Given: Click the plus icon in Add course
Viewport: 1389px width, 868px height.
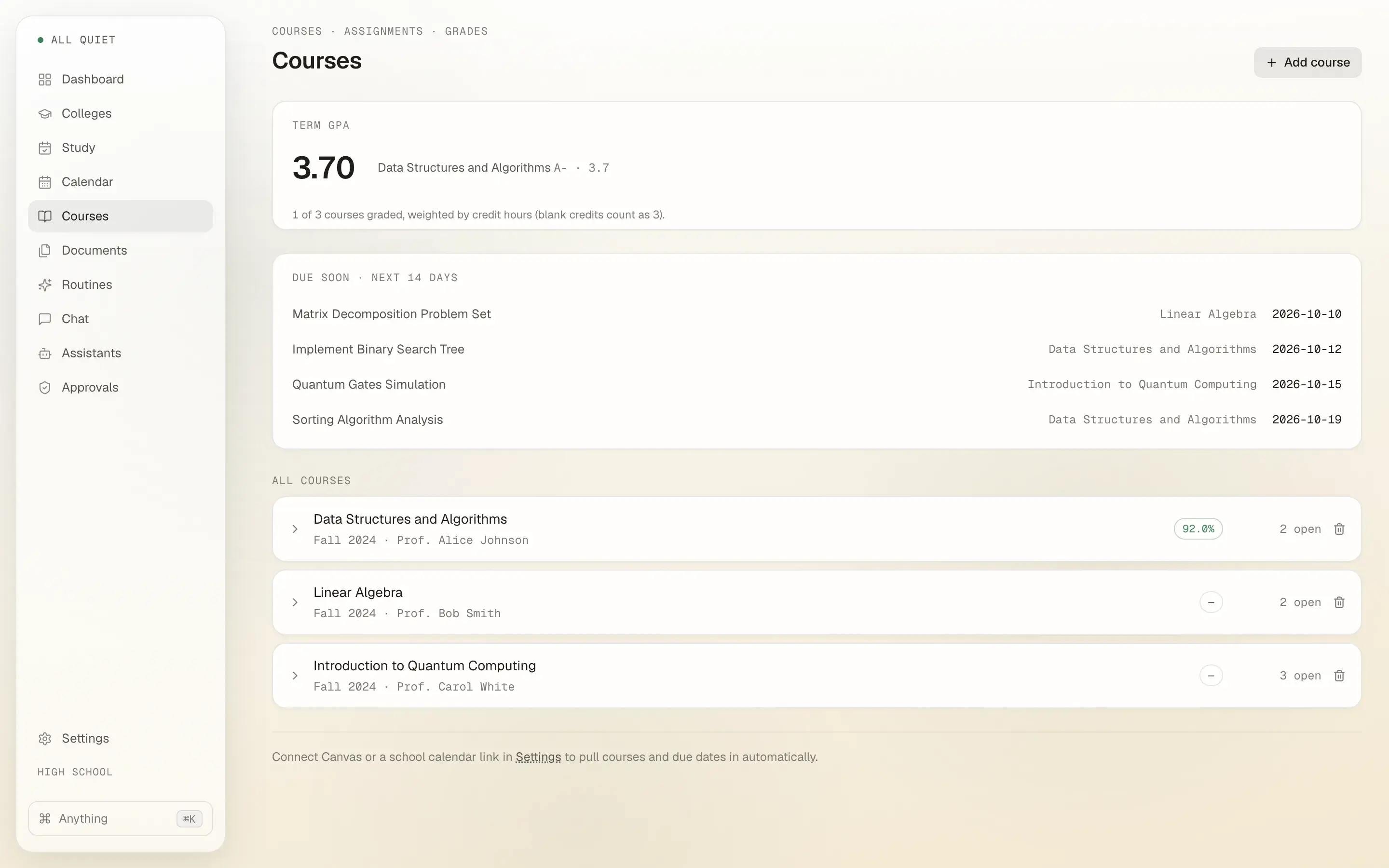Looking at the screenshot, I should click(1272, 63).
